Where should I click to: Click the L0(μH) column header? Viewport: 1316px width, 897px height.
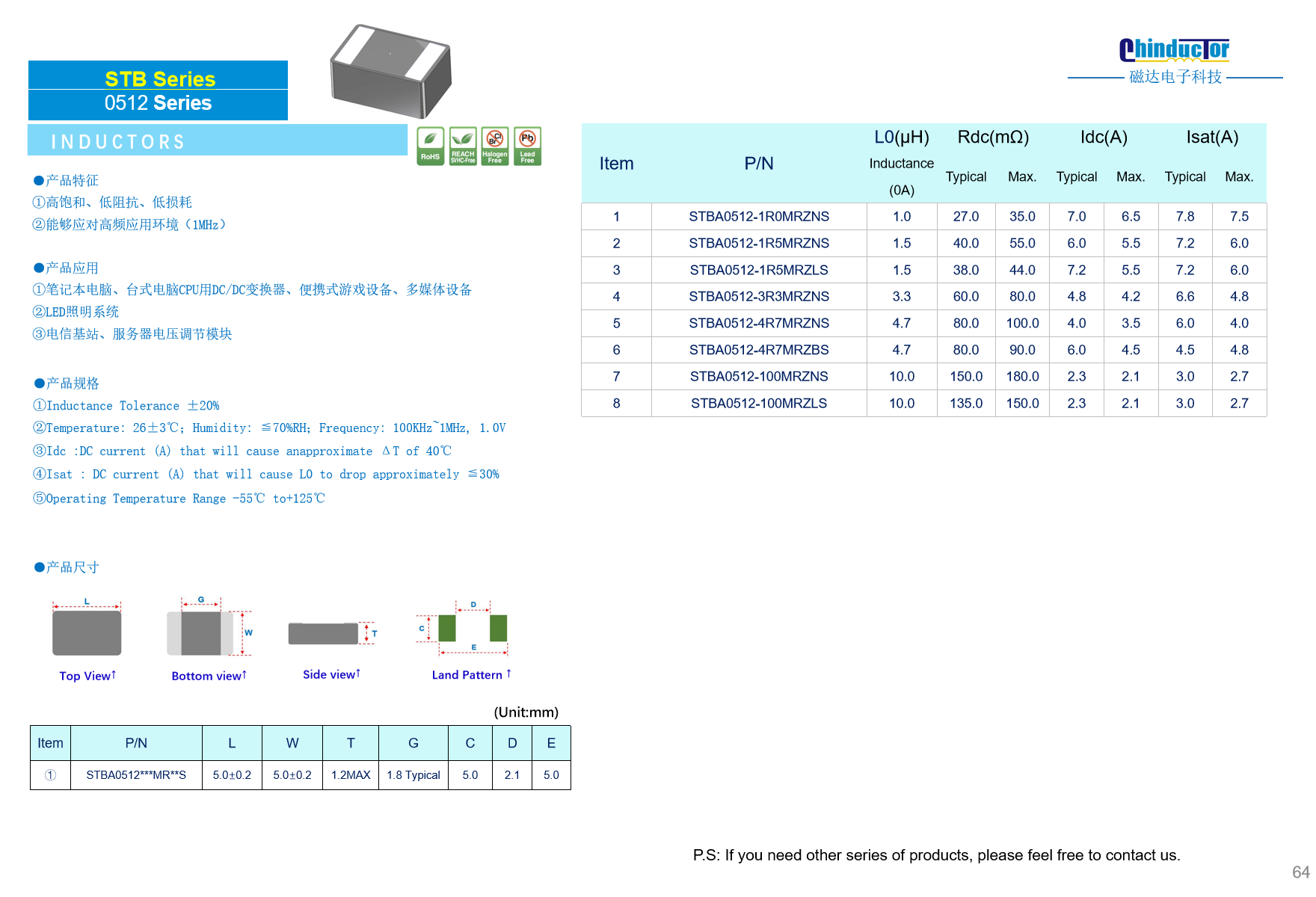click(902, 138)
